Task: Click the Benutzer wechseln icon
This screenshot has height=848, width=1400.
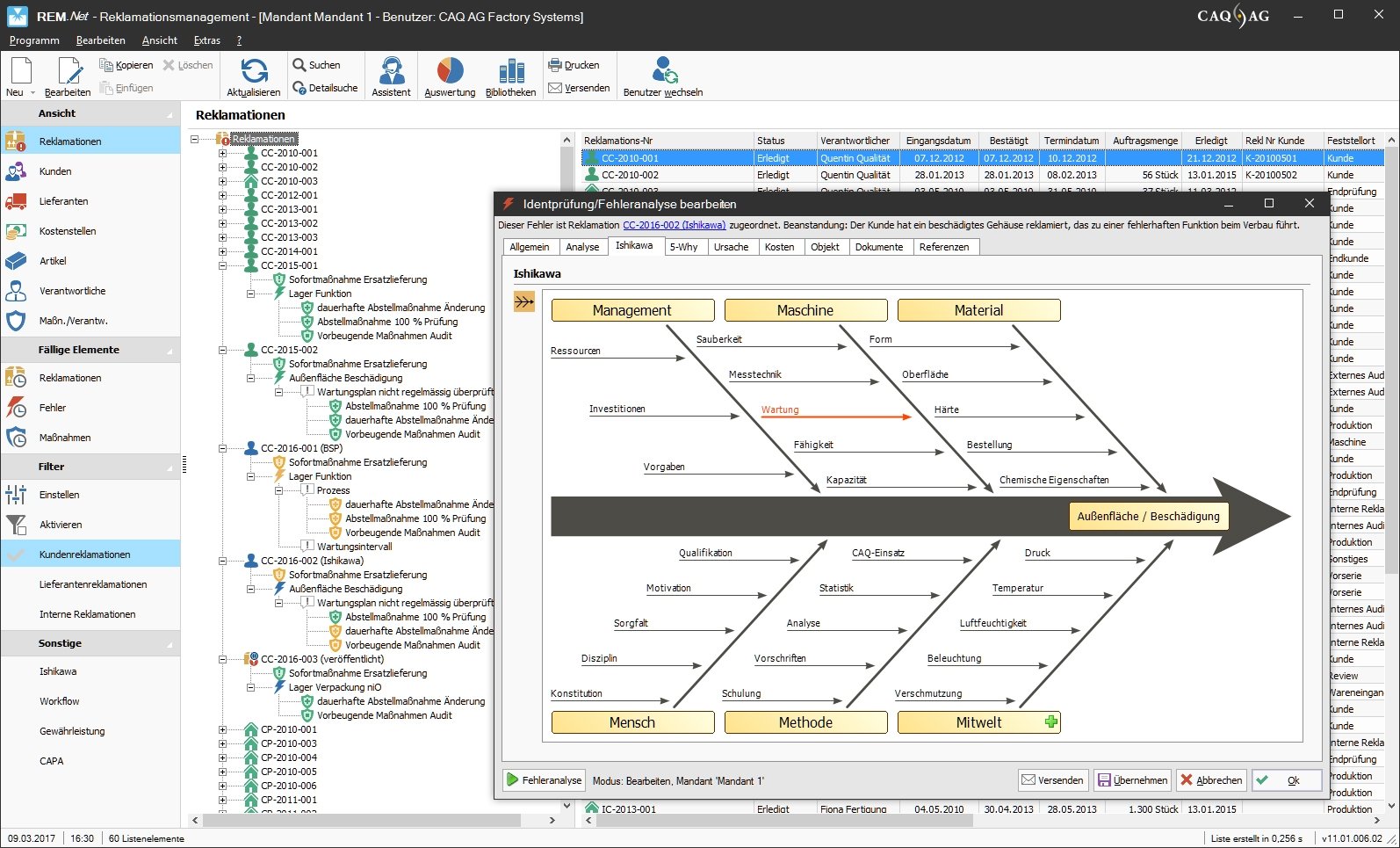Action: pyautogui.click(x=663, y=70)
